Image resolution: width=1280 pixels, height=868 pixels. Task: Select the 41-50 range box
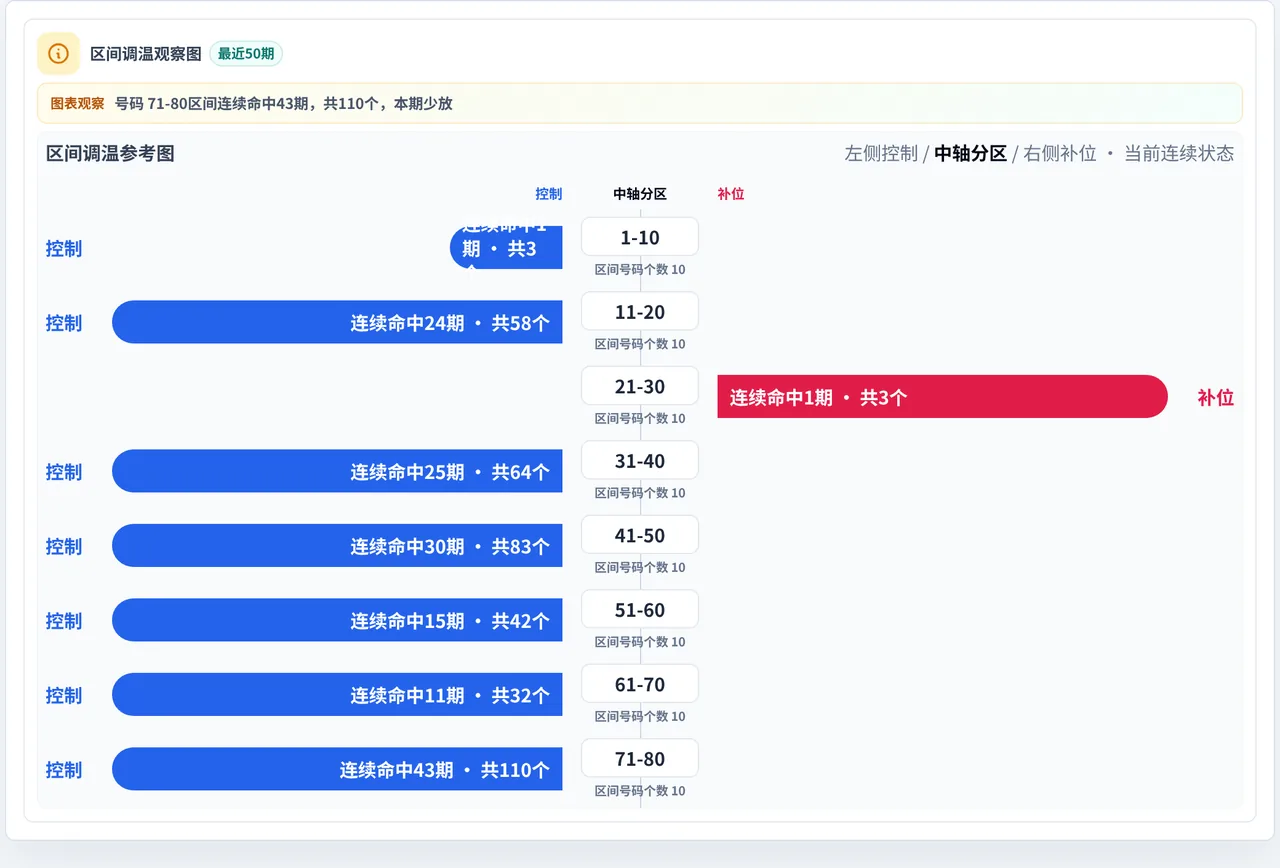click(640, 535)
